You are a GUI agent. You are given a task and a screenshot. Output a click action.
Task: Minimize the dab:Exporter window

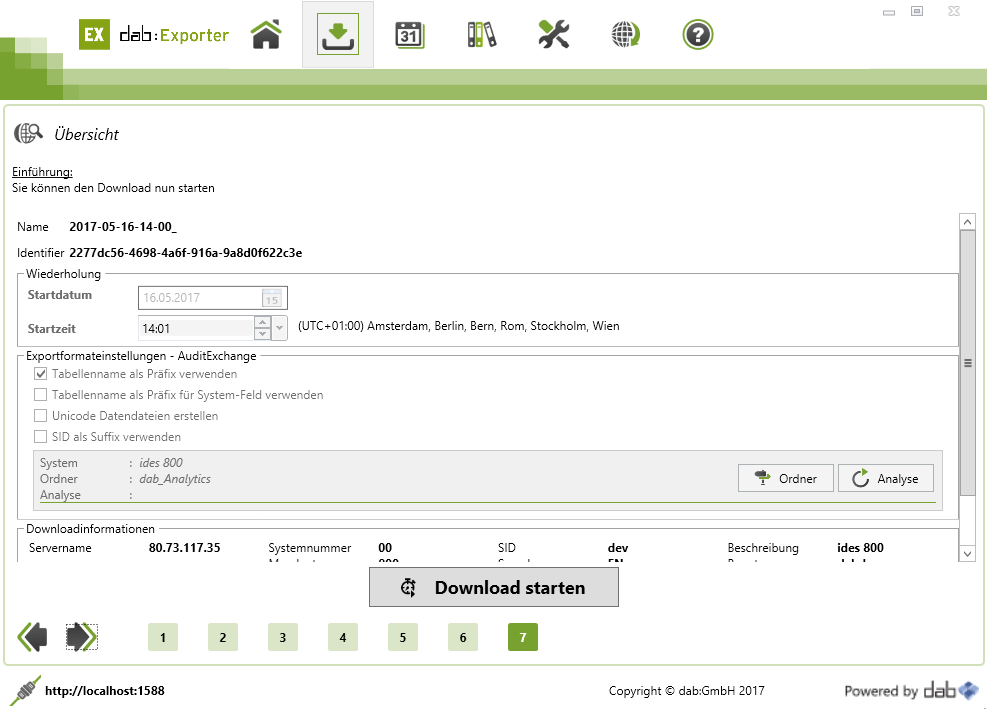pos(889,12)
